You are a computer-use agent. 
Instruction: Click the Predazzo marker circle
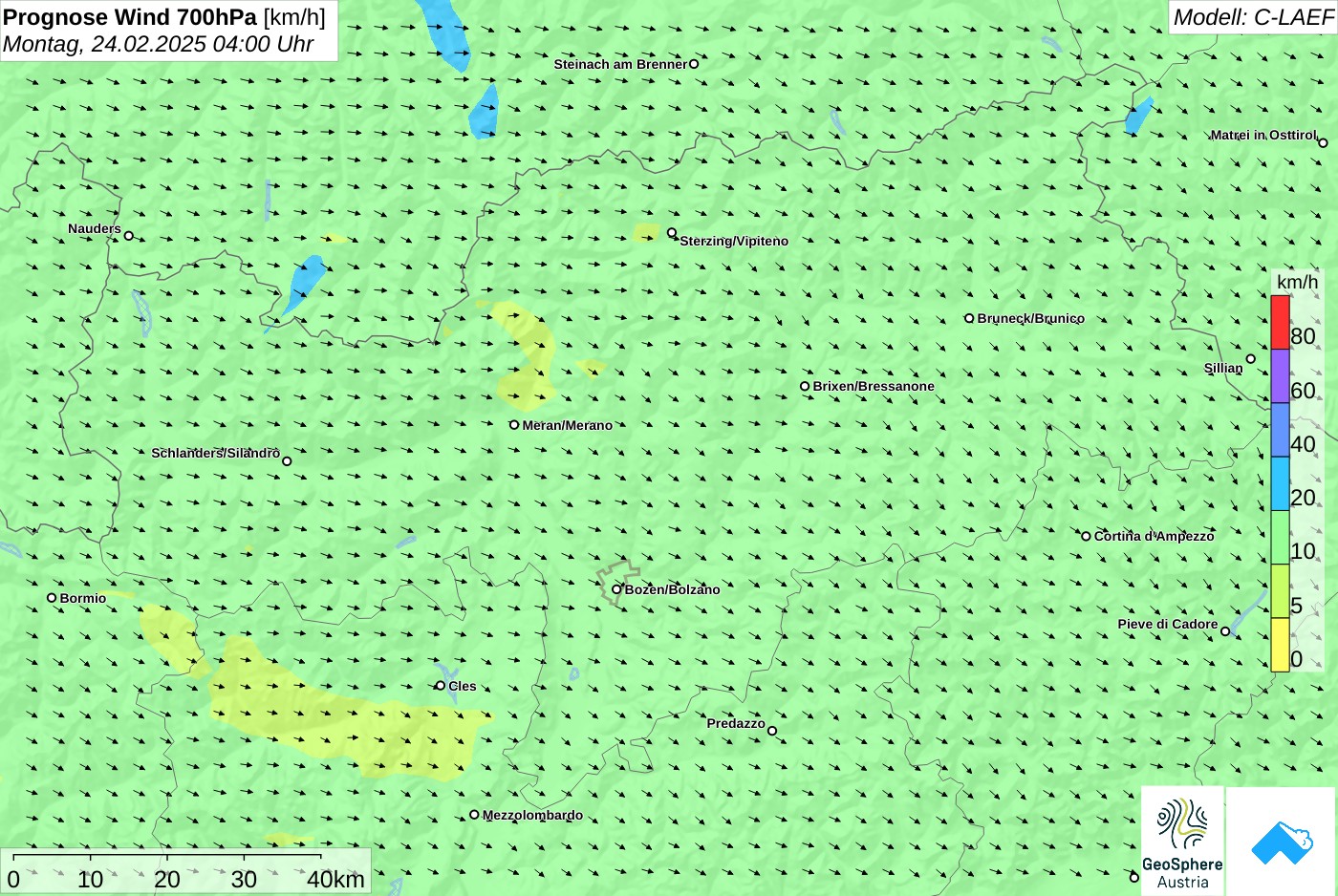(x=772, y=731)
